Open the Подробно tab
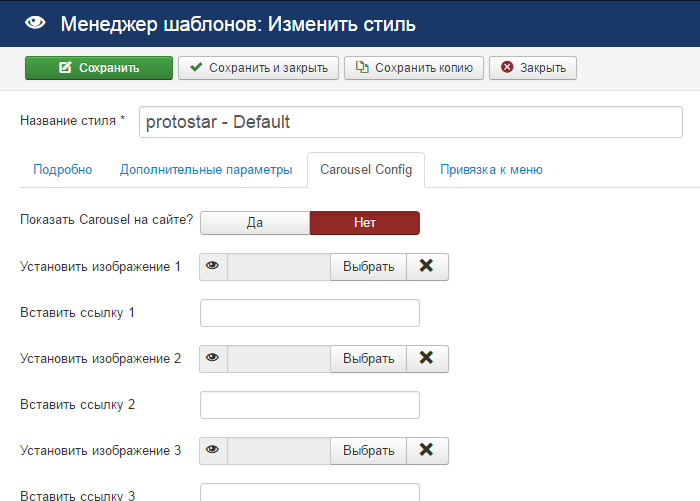 pos(63,170)
